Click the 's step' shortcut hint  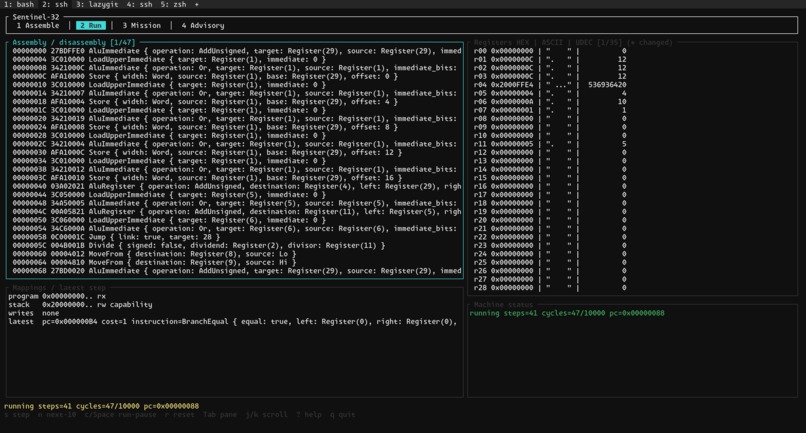[16, 414]
